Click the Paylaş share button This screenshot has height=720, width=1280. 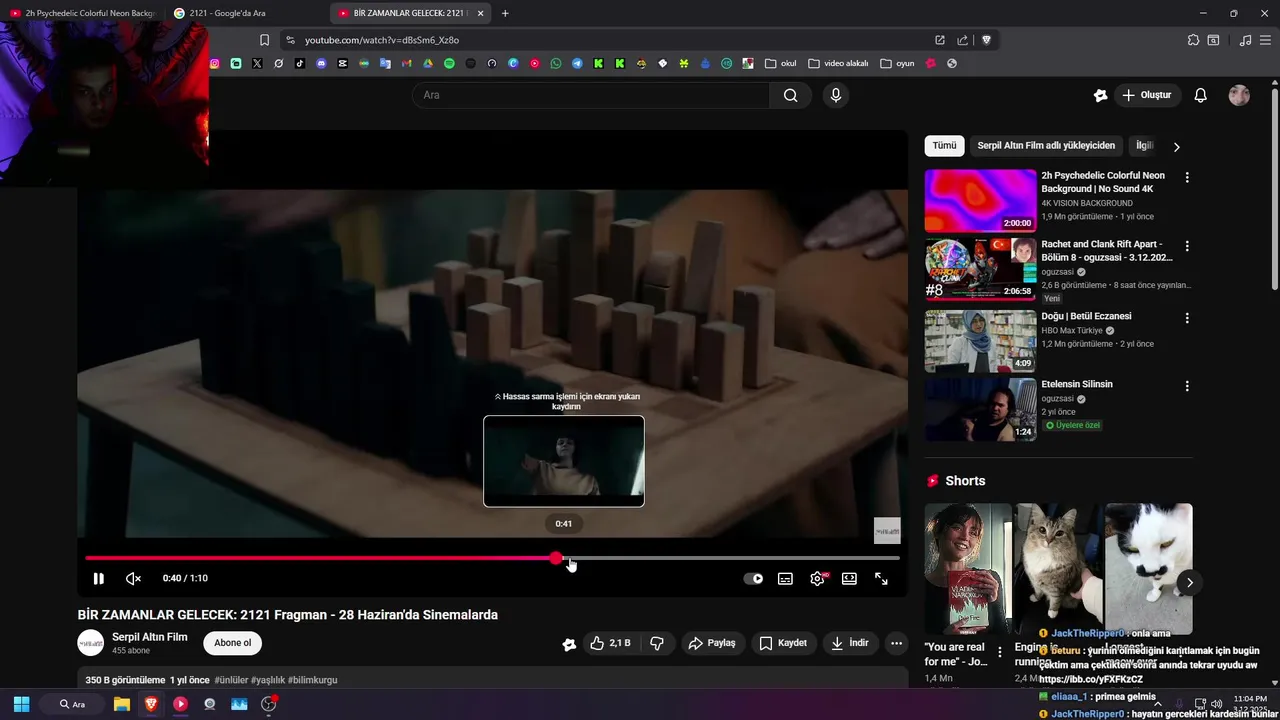click(x=712, y=643)
